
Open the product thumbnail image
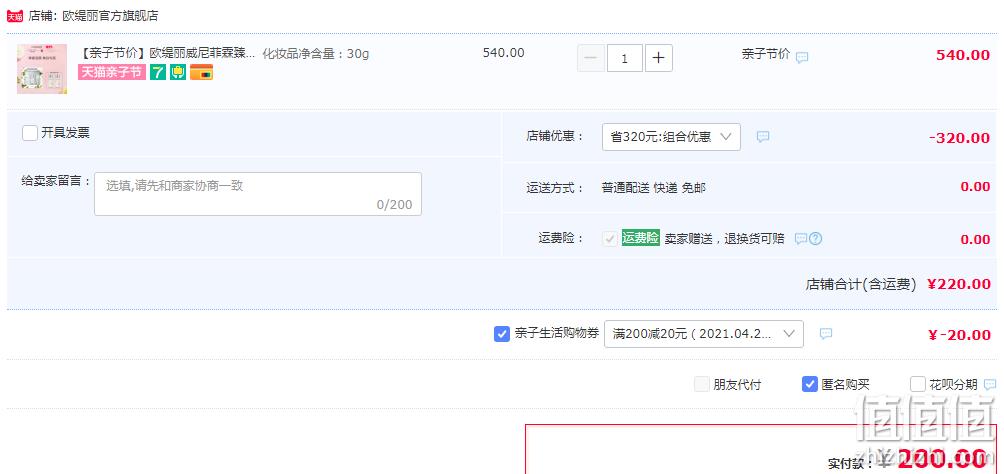tap(42, 69)
